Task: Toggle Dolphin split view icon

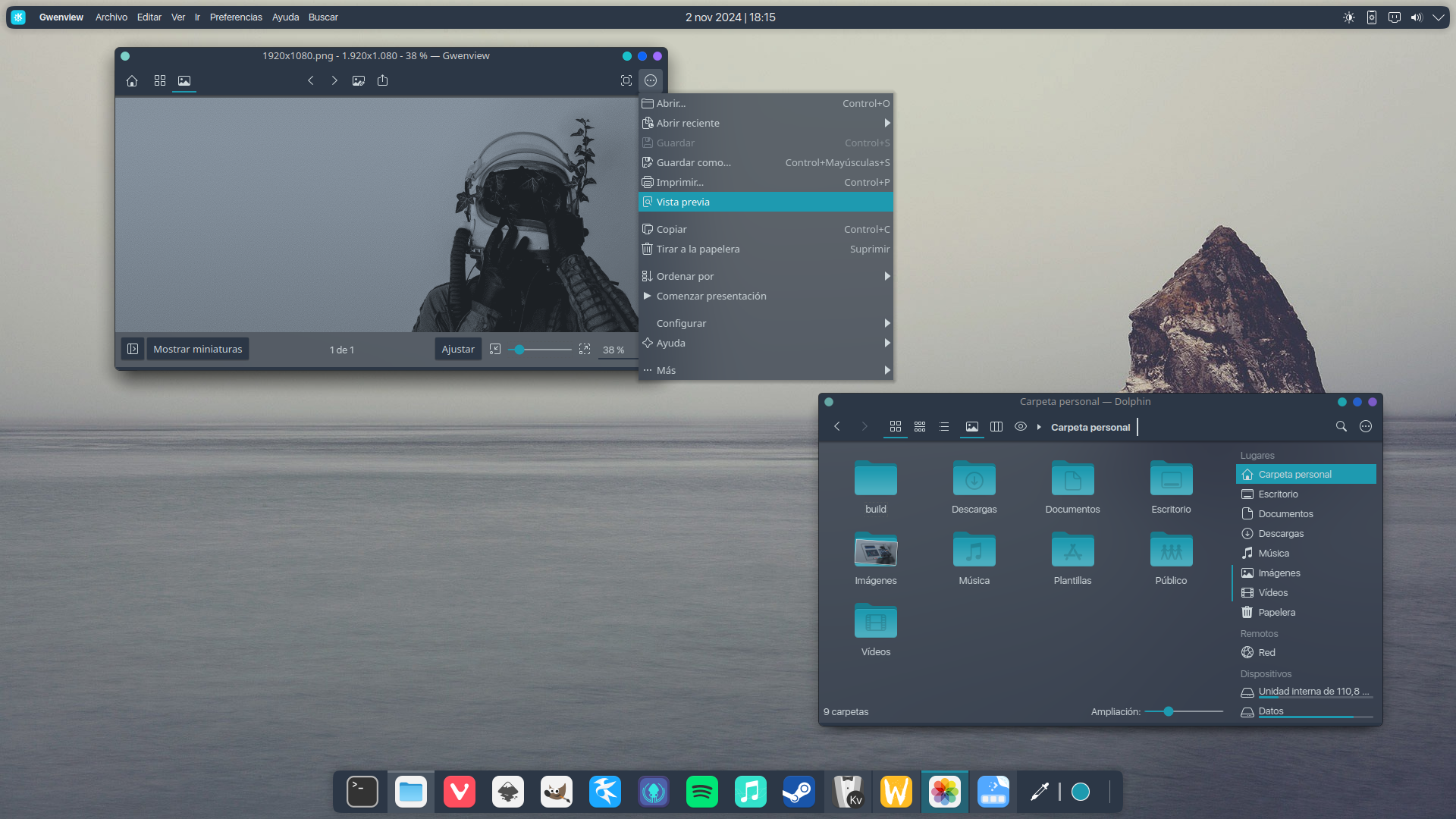Action: [x=996, y=427]
